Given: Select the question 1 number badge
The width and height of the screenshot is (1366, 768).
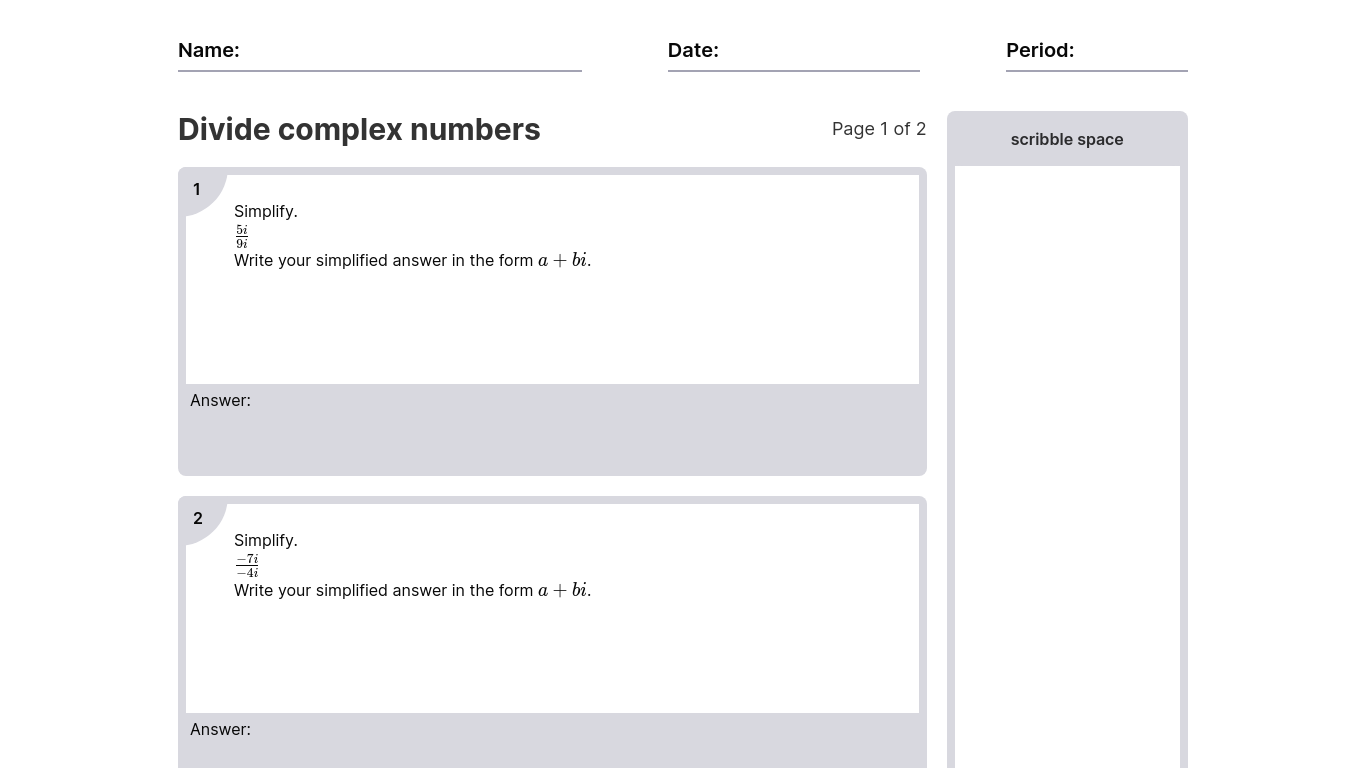Looking at the screenshot, I should [198, 190].
